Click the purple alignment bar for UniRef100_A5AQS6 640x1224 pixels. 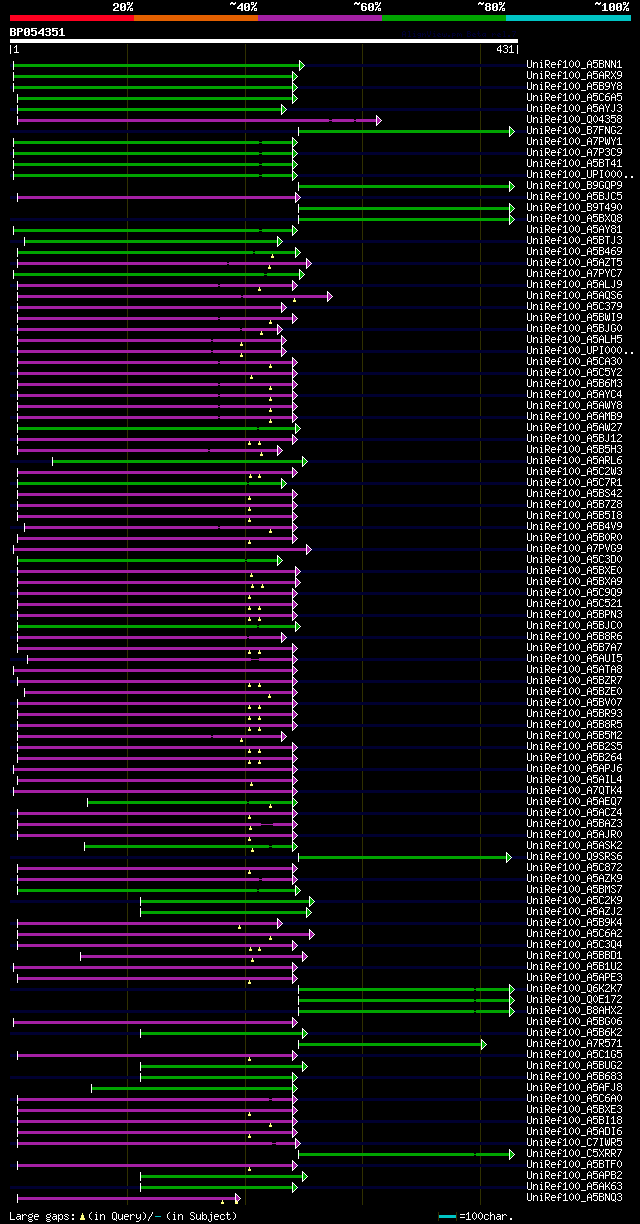click(175, 296)
